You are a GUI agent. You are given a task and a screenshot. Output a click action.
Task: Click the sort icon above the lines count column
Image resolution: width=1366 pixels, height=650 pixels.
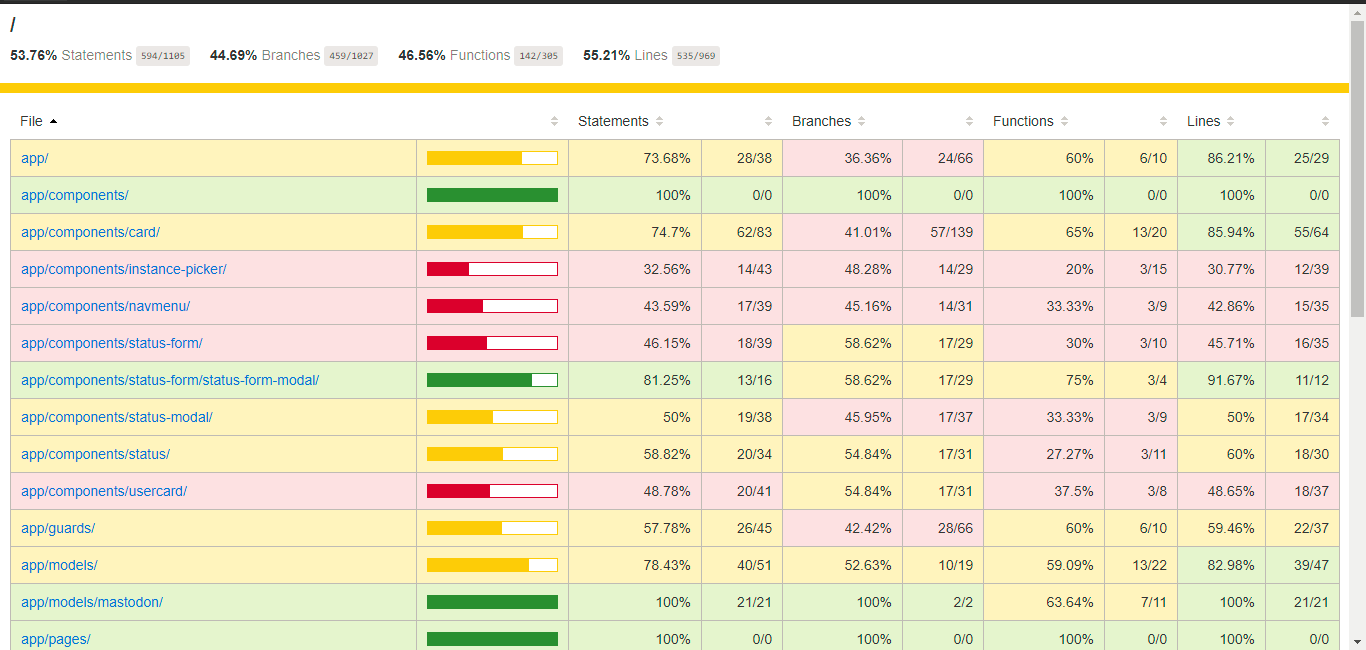[x=1325, y=121]
